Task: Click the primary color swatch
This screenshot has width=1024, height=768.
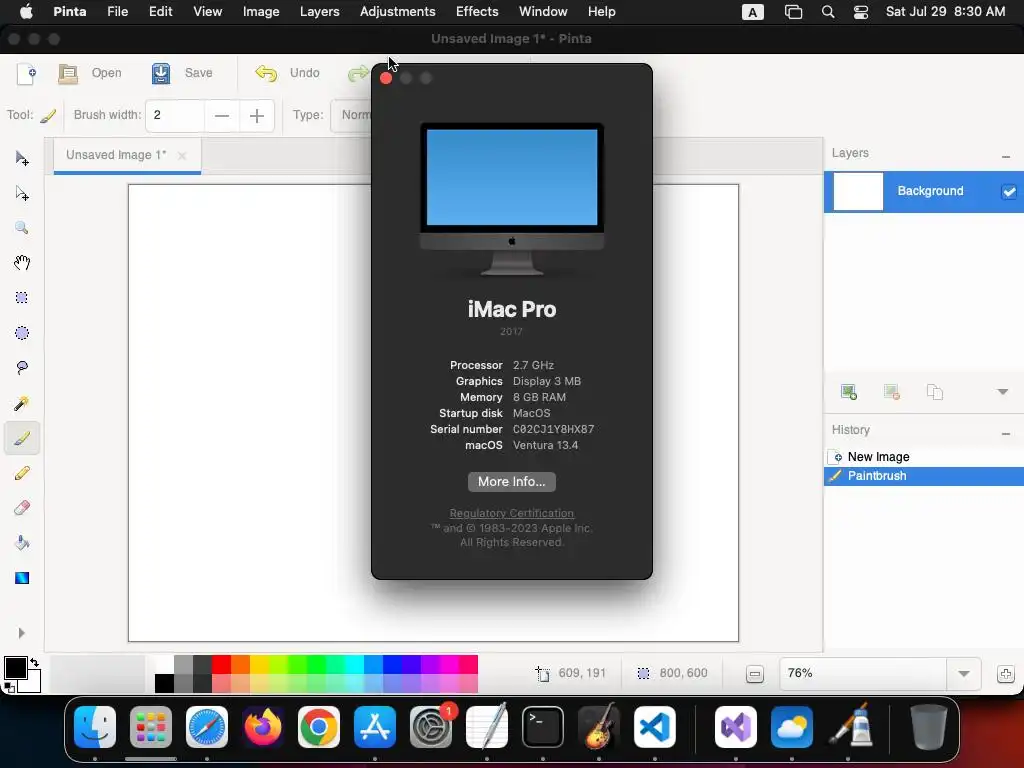Action: tap(16, 668)
